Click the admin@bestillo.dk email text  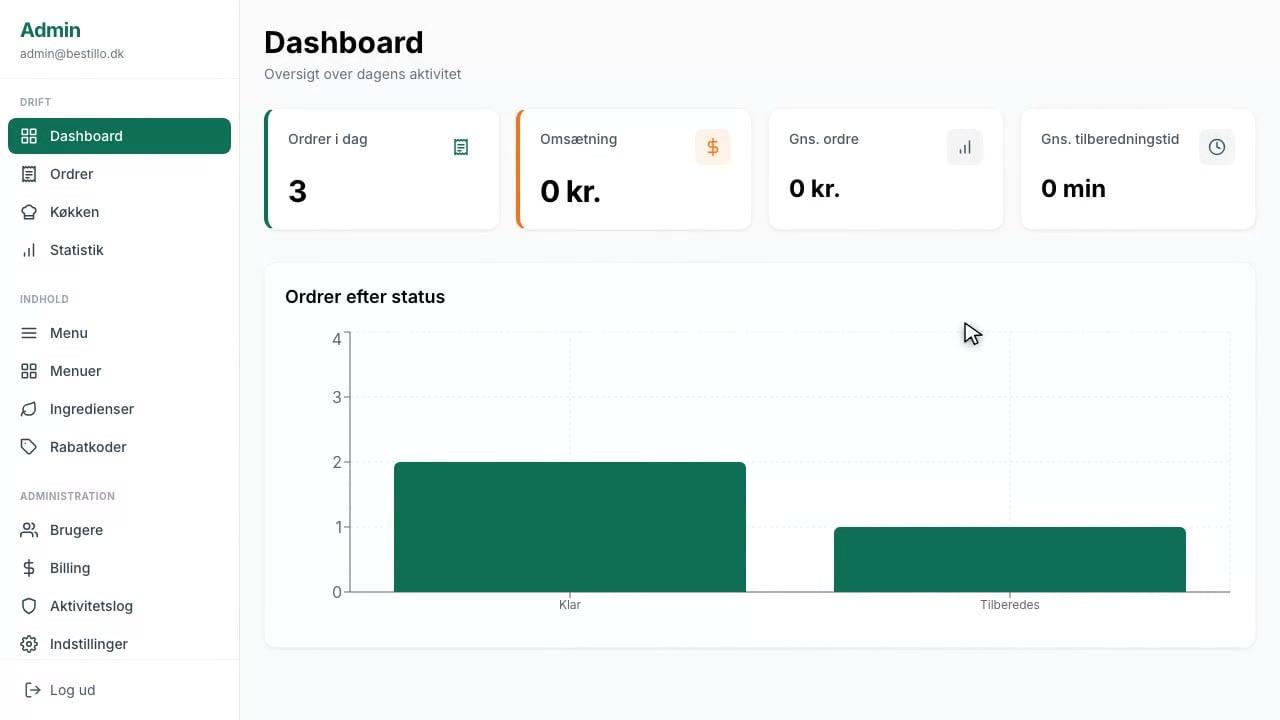click(x=72, y=54)
